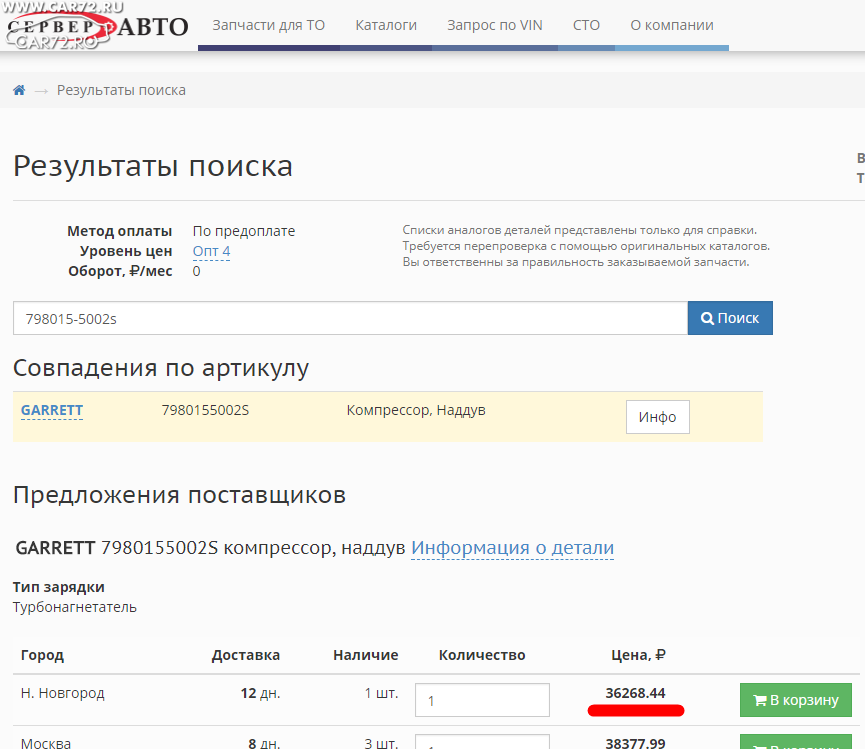This screenshot has width=865, height=749.
Task: Click Компрессор, Наддув description text
Action: click(416, 410)
